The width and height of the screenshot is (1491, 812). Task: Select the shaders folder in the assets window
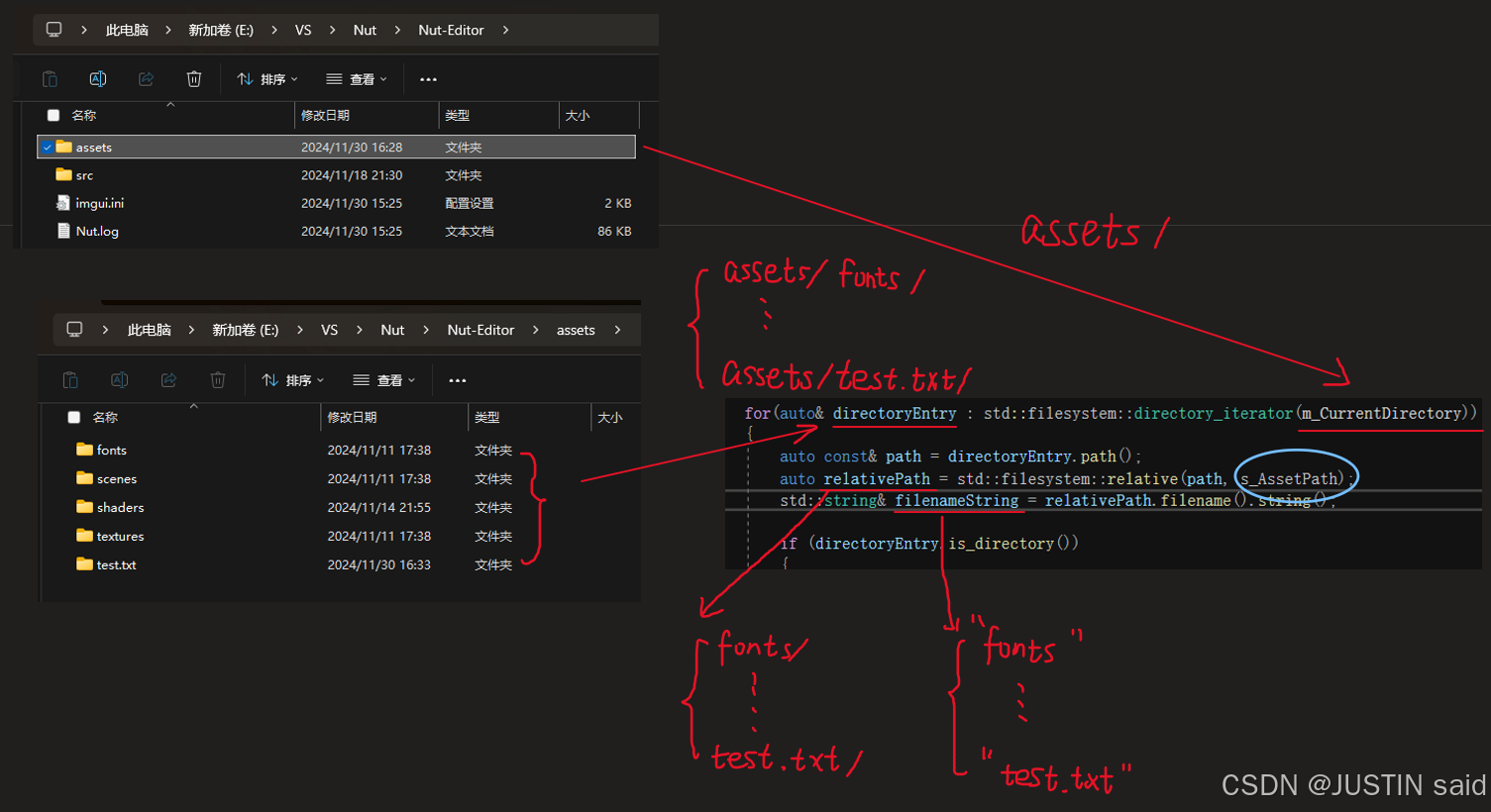[x=120, y=507]
